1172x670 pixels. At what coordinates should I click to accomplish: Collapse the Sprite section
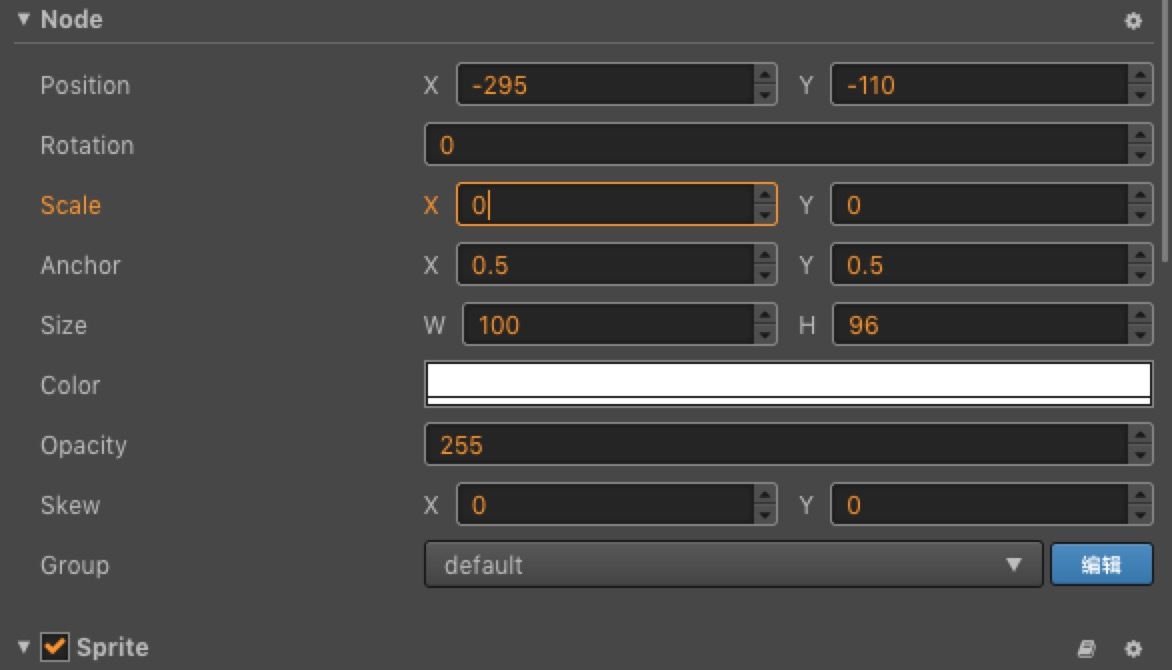pyautogui.click(x=24, y=647)
